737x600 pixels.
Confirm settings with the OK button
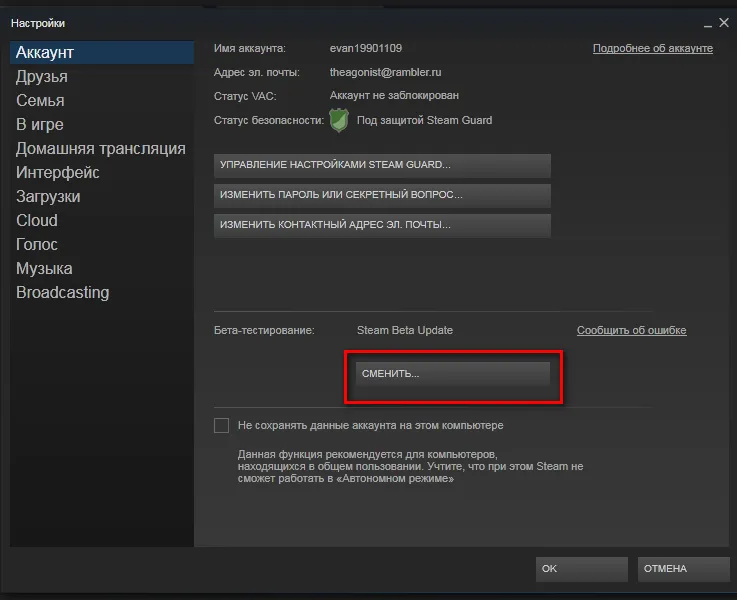(x=581, y=569)
